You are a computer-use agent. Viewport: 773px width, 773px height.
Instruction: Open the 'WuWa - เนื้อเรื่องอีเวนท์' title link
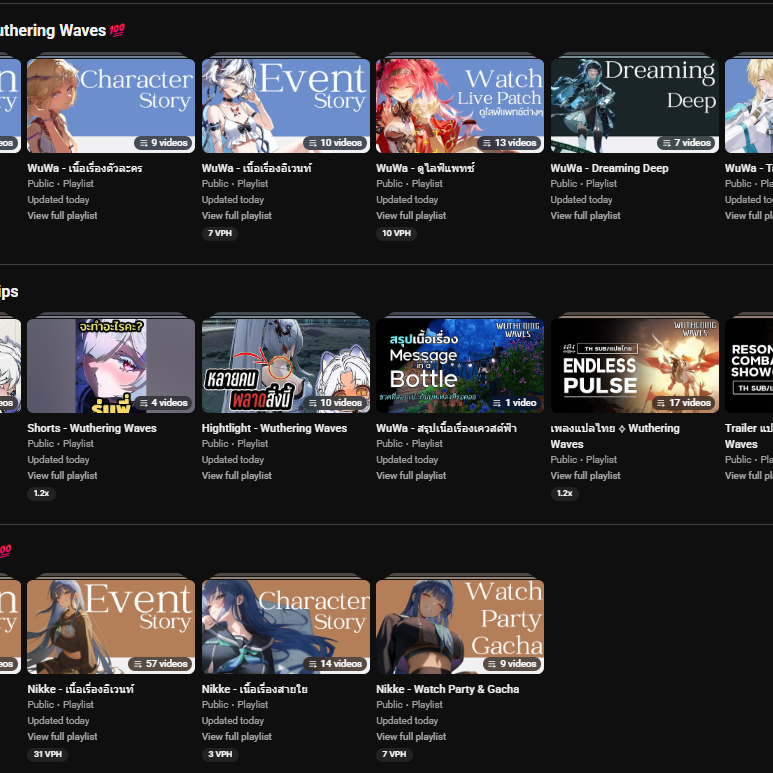point(256,168)
